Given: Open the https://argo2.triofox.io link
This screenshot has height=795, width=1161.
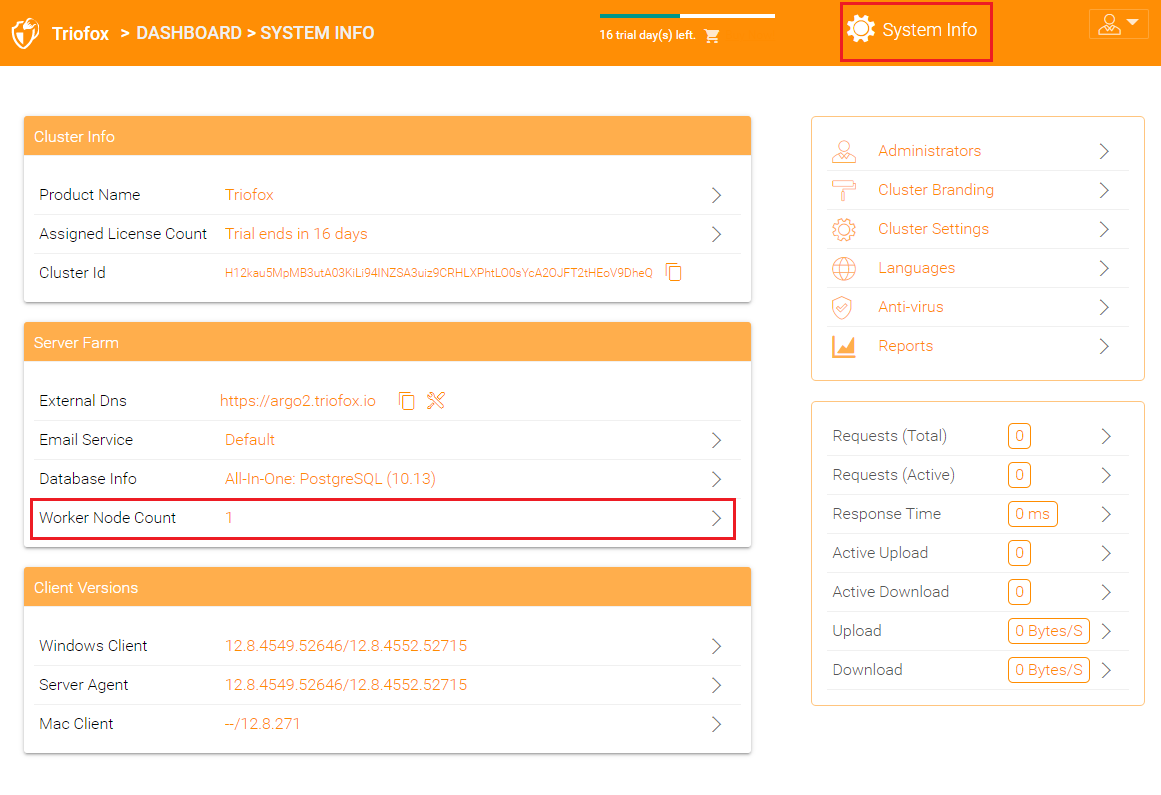Looking at the screenshot, I should 298,400.
